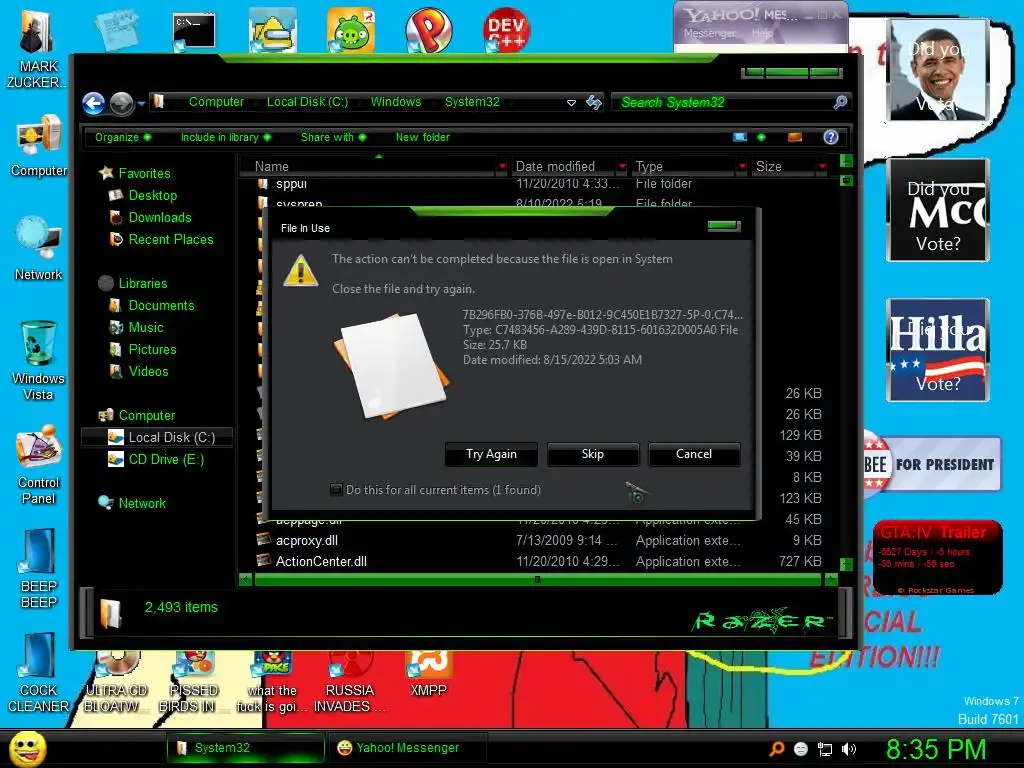Click the taskbar clock showing 8:35 PM
1024x768 pixels.
935,749
